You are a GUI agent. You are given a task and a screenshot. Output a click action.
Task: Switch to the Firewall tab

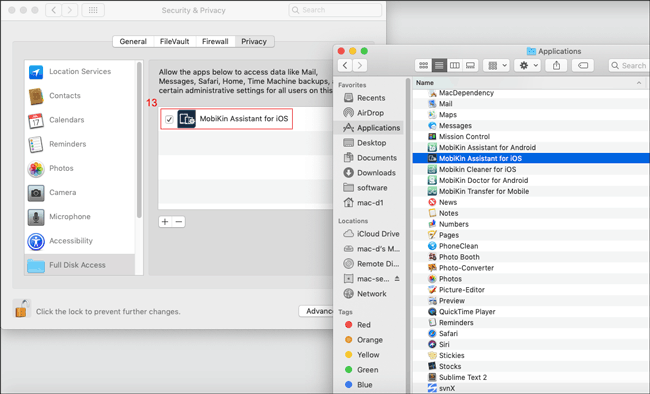[215, 41]
